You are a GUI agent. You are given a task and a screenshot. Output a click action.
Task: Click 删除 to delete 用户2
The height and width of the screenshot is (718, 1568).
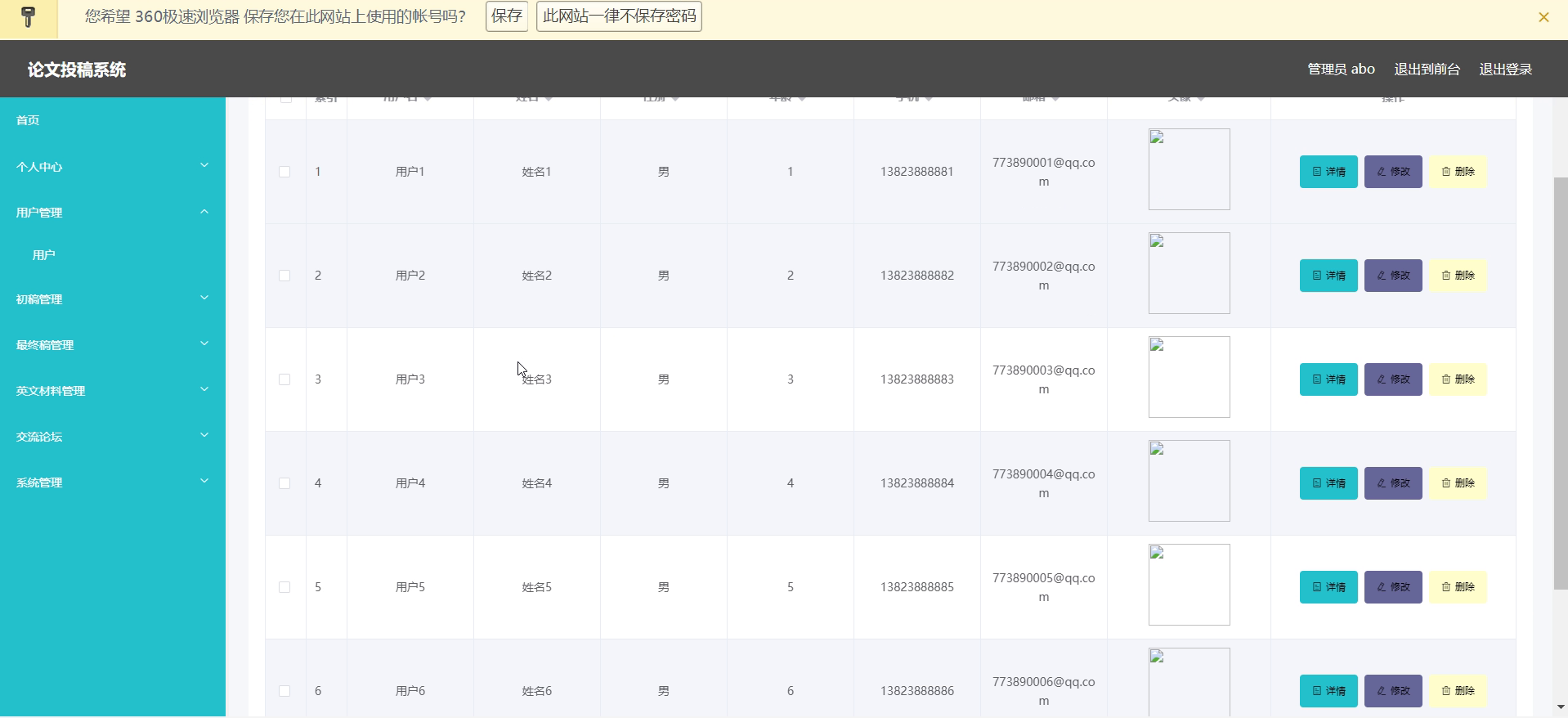tap(1458, 276)
